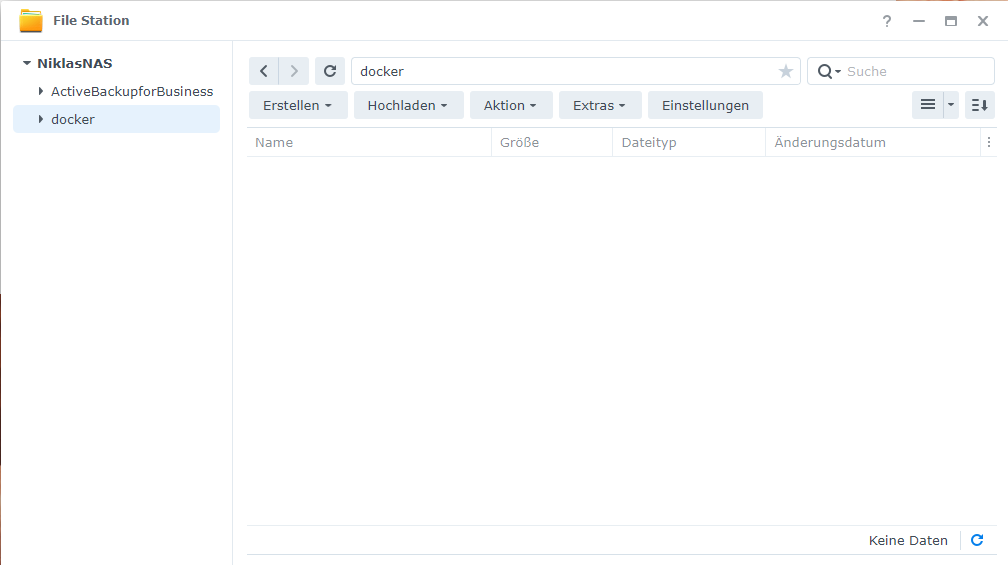Open the sort order menu icon

click(x=980, y=105)
